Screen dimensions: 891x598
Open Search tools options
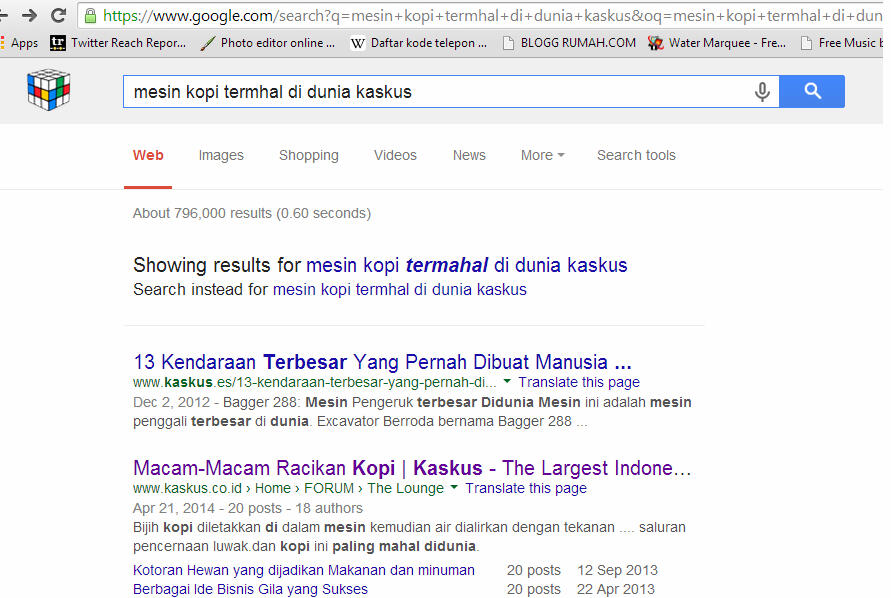(x=636, y=155)
